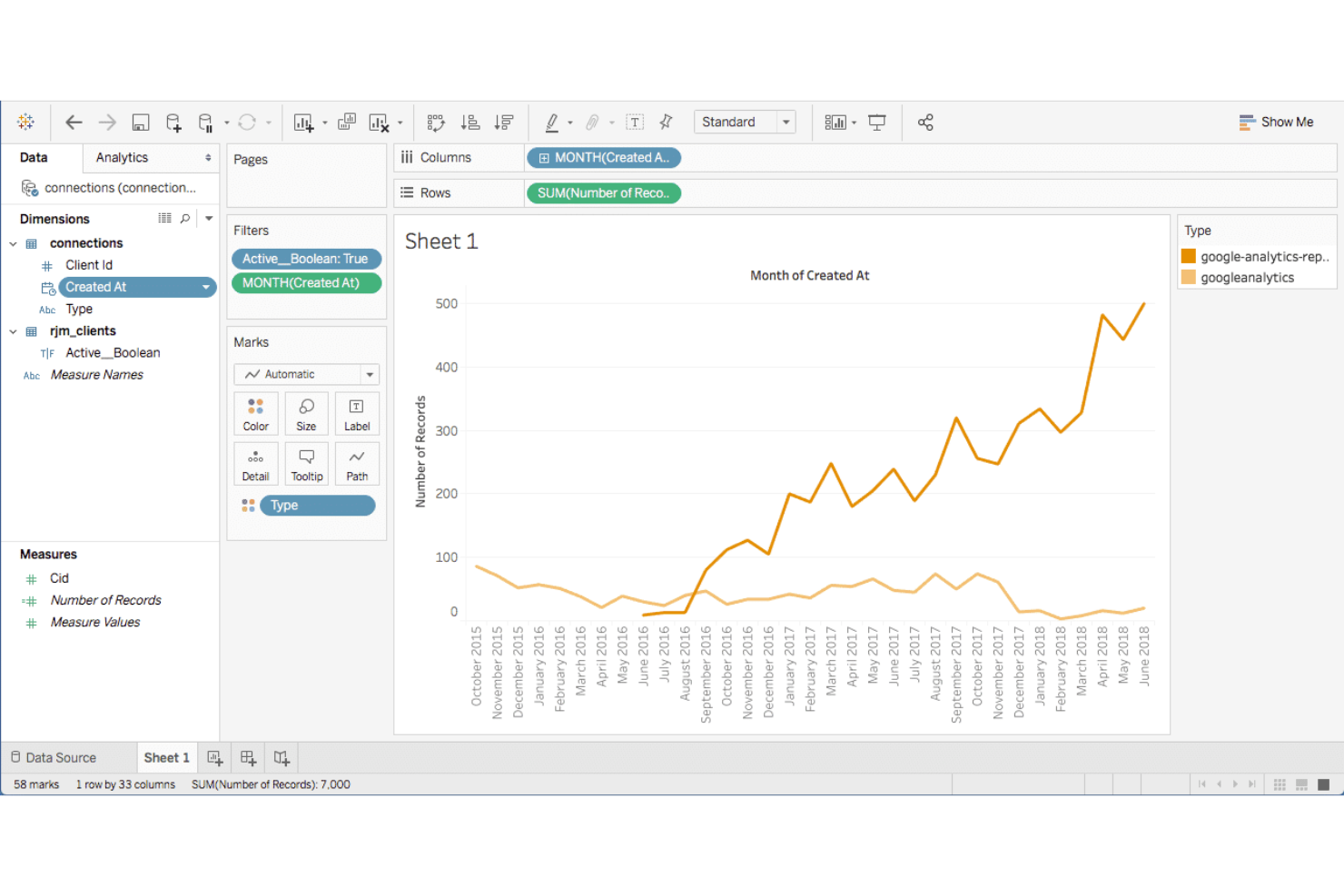Clear the sheet using the toolbar icon
This screenshot has height=896, width=1344.
(379, 123)
